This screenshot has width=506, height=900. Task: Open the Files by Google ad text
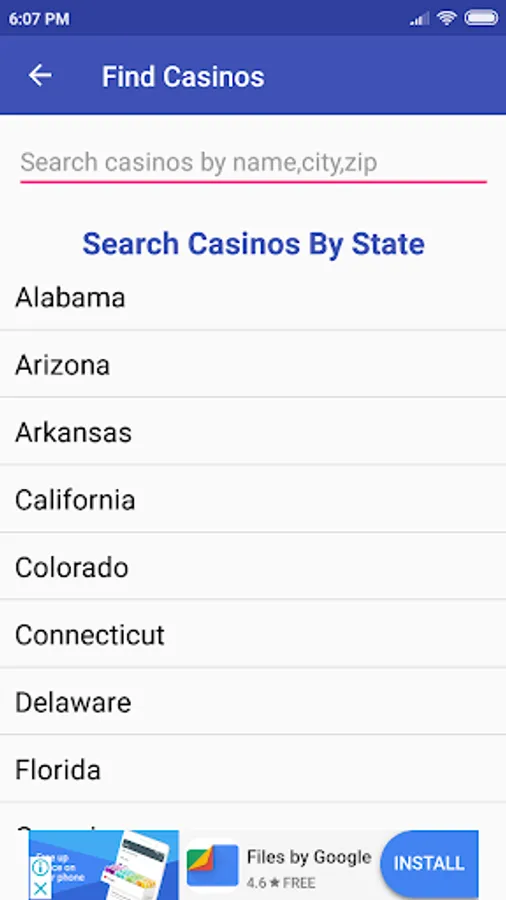pos(309,857)
